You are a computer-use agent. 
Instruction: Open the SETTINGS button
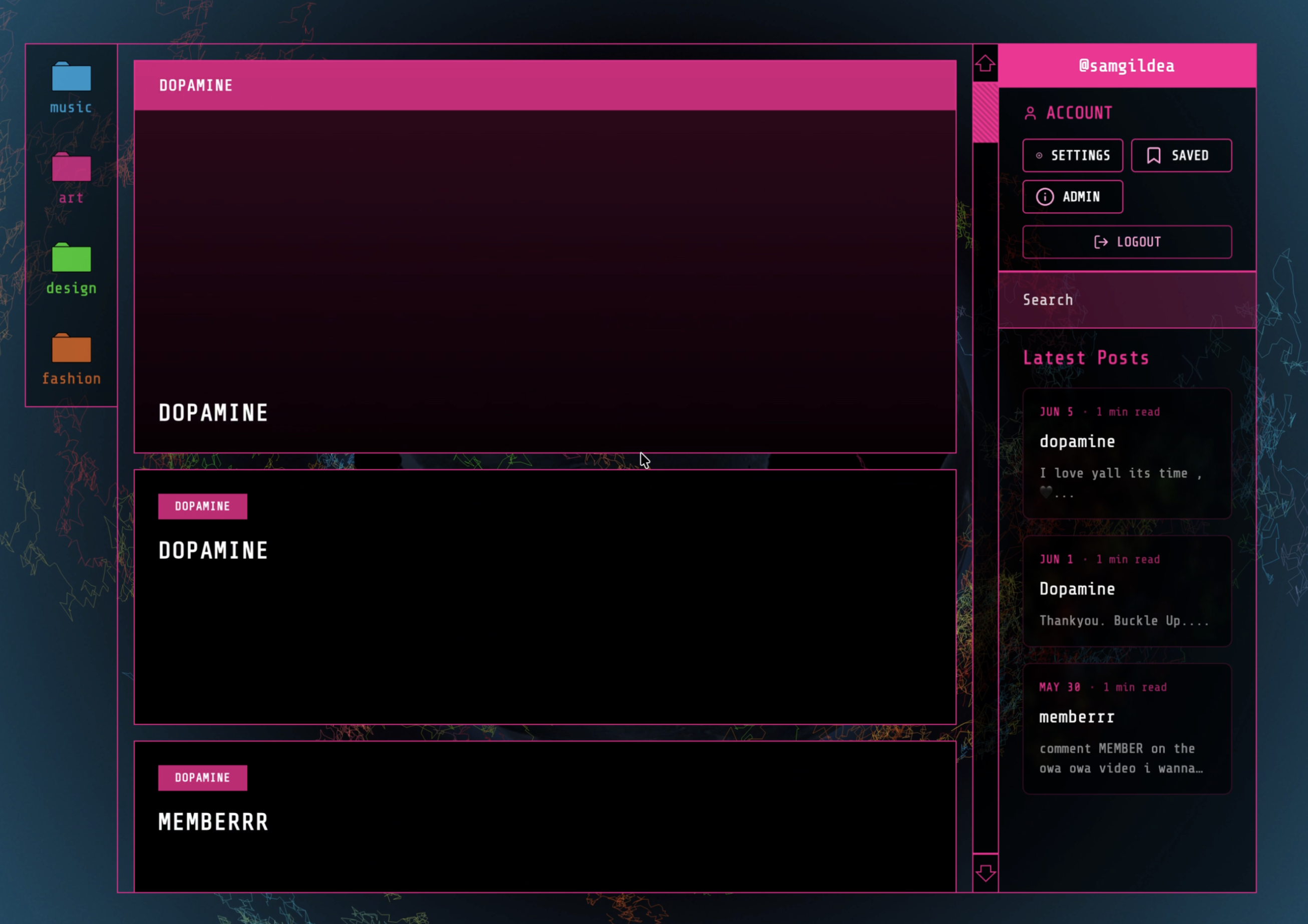(1073, 156)
